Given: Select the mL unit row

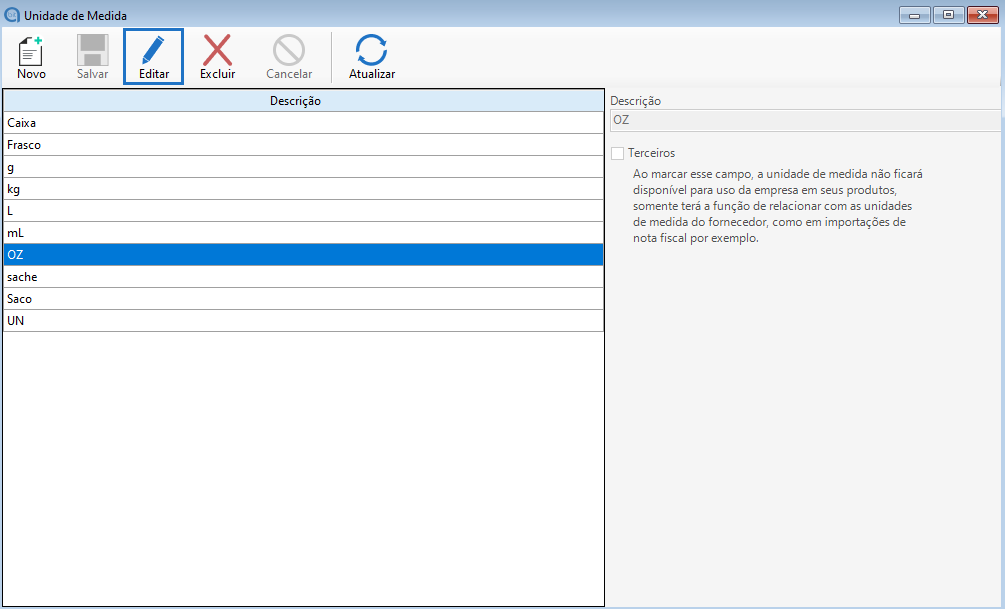Looking at the screenshot, I should coord(303,233).
